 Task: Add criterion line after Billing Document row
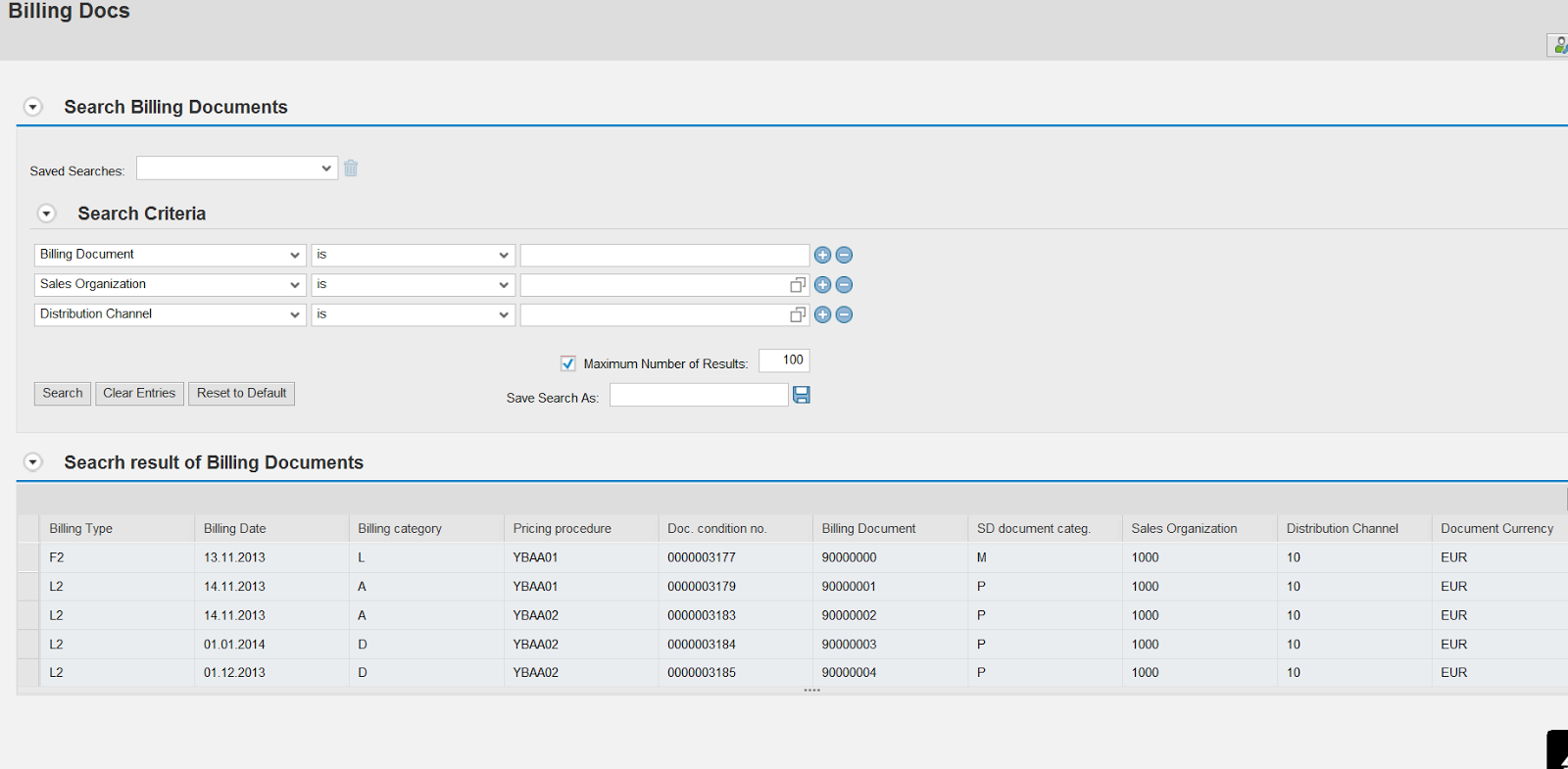coord(822,255)
